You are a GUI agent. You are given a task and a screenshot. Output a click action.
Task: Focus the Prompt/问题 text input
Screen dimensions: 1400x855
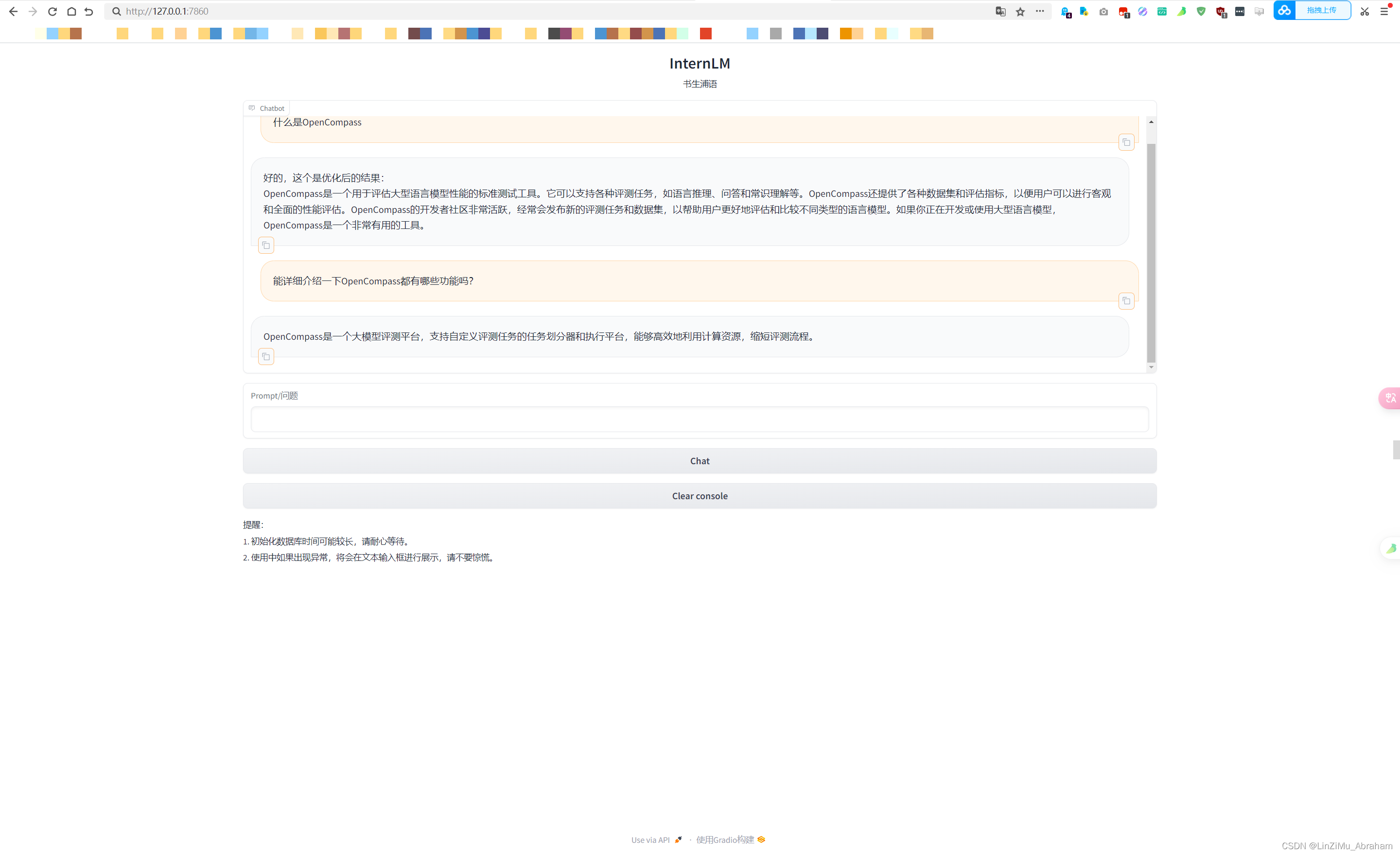point(700,419)
